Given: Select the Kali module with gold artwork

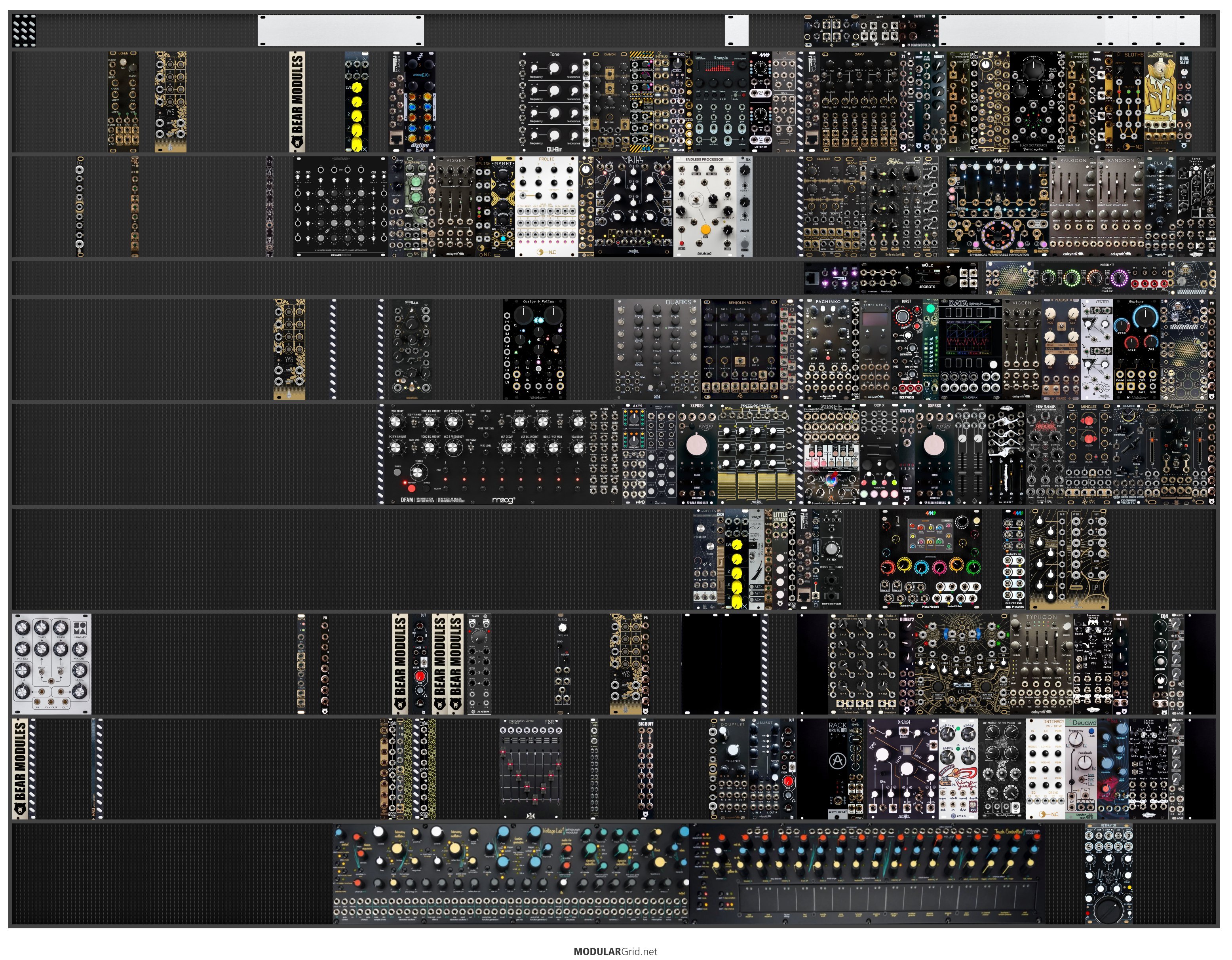Looking at the screenshot, I should pos(962,664).
